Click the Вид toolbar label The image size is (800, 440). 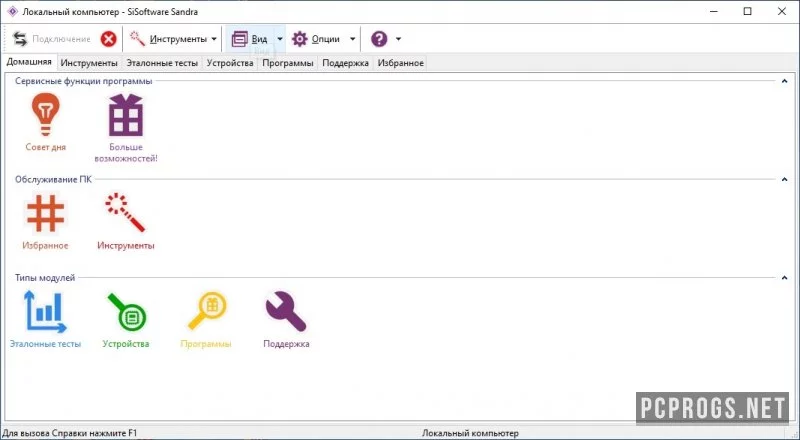click(x=259, y=39)
